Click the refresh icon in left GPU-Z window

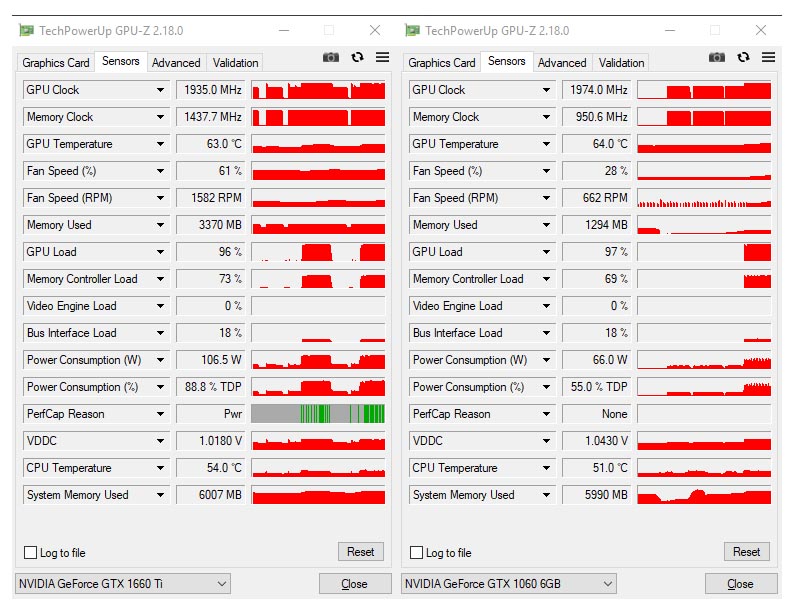(357, 58)
